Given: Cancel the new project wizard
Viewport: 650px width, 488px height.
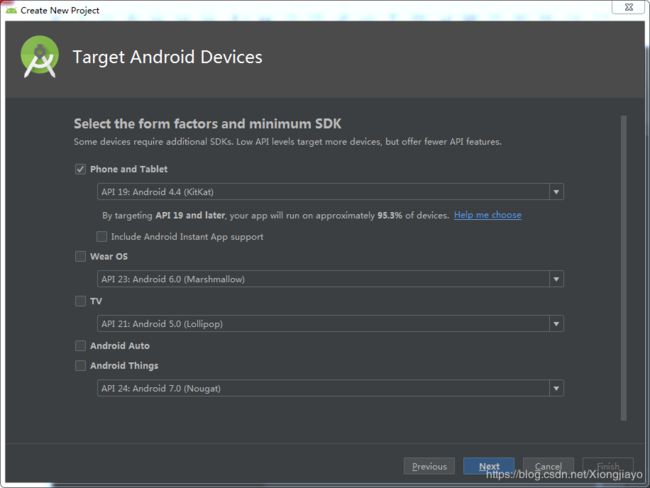Looking at the screenshot, I should pos(548,466).
